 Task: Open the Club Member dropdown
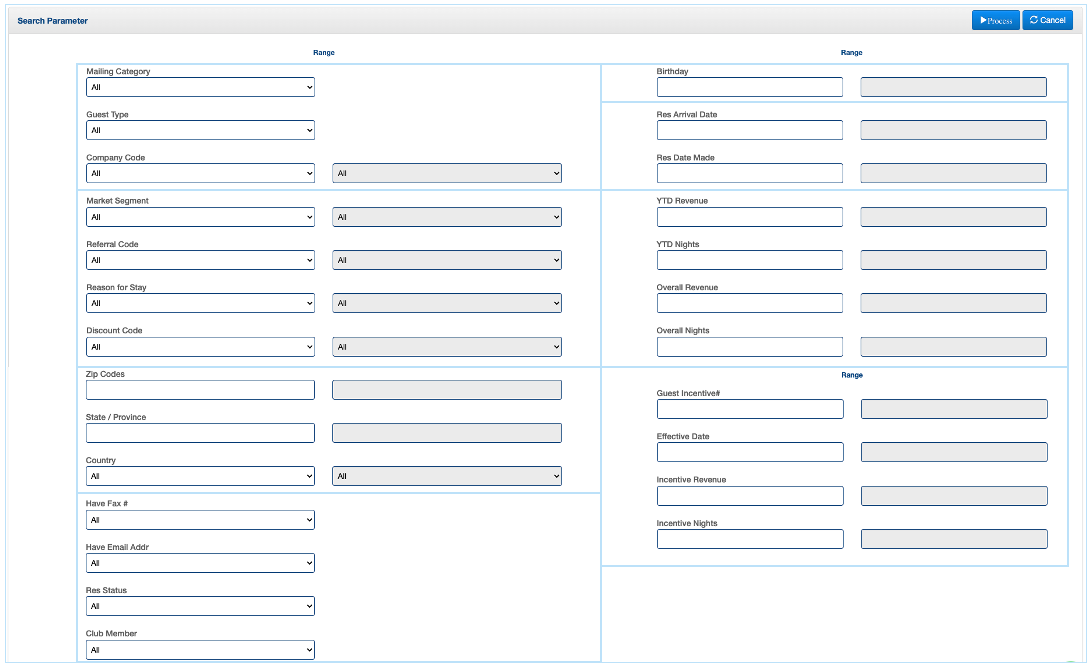point(200,650)
